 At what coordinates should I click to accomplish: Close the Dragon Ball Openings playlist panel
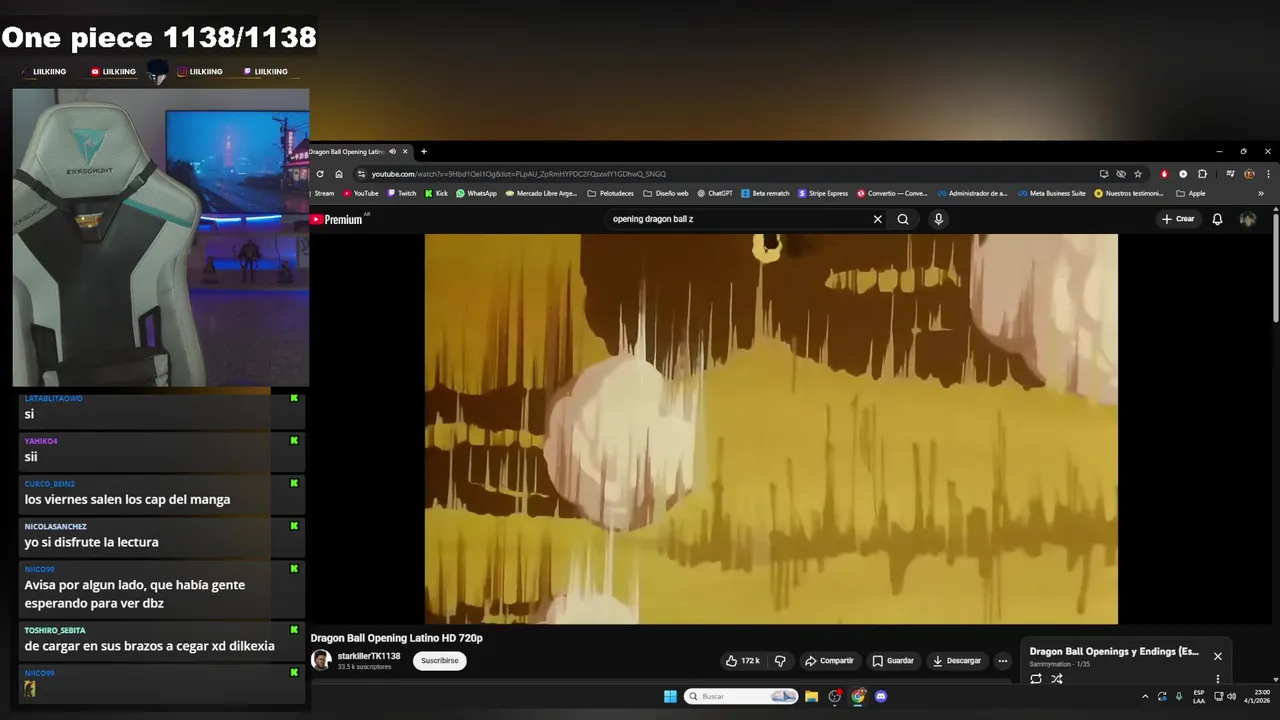pos(1217,656)
